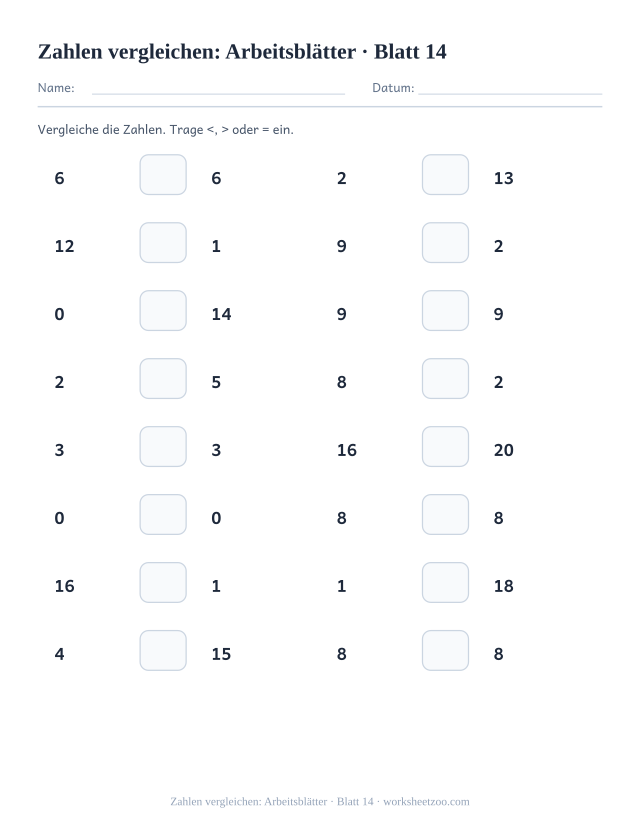Select answer box between 6 and 6
Viewport: 640px width, 829px height.
(x=163, y=174)
